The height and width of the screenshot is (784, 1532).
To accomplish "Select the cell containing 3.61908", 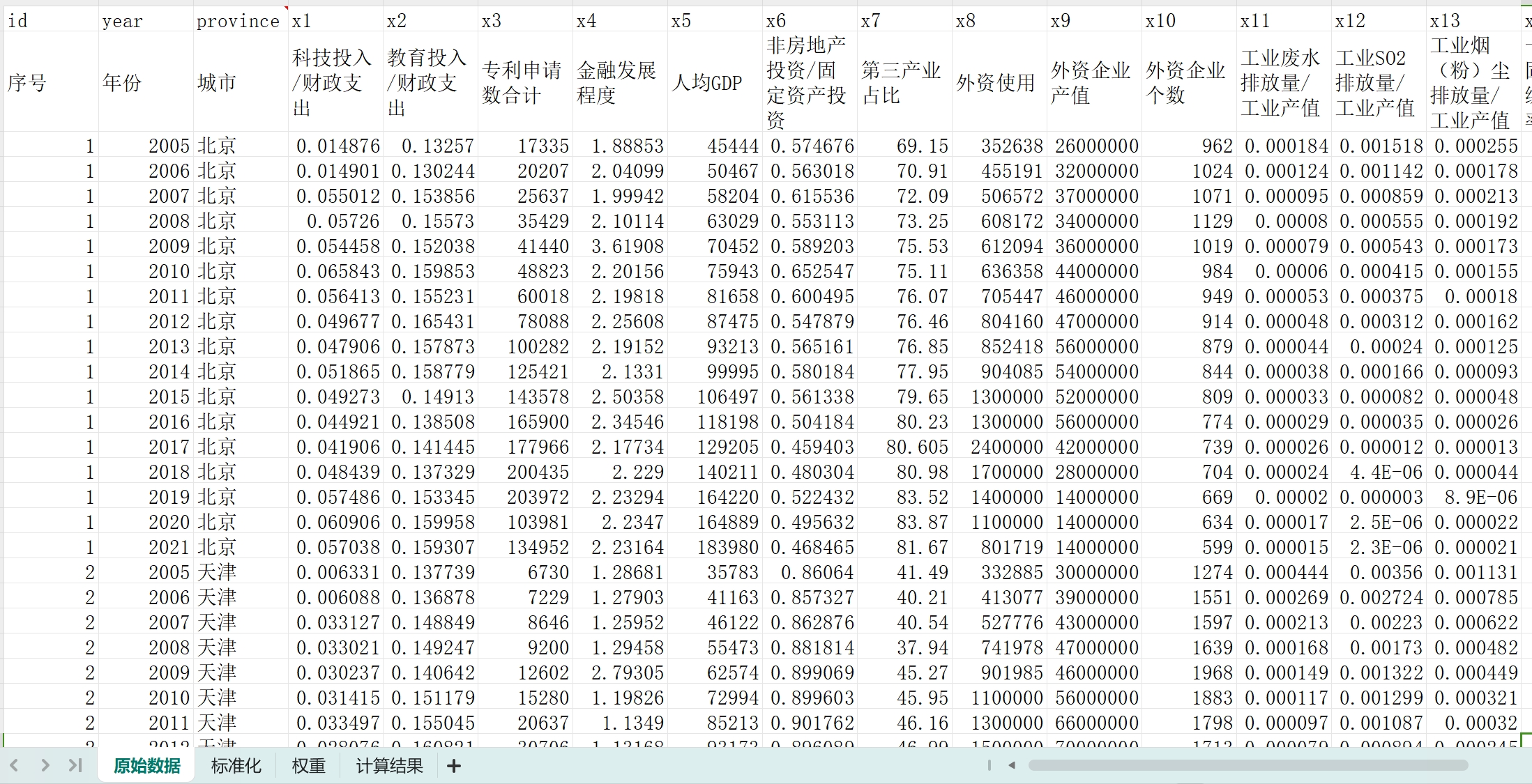I will (x=619, y=246).
